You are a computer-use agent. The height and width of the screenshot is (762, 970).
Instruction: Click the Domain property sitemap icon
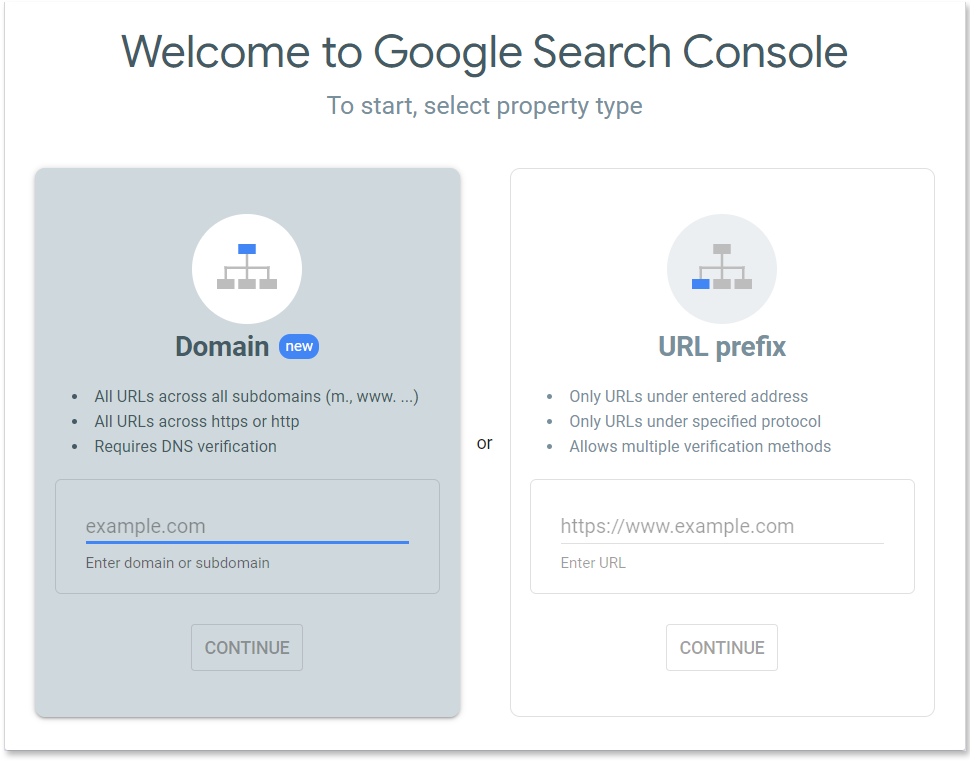click(x=247, y=268)
